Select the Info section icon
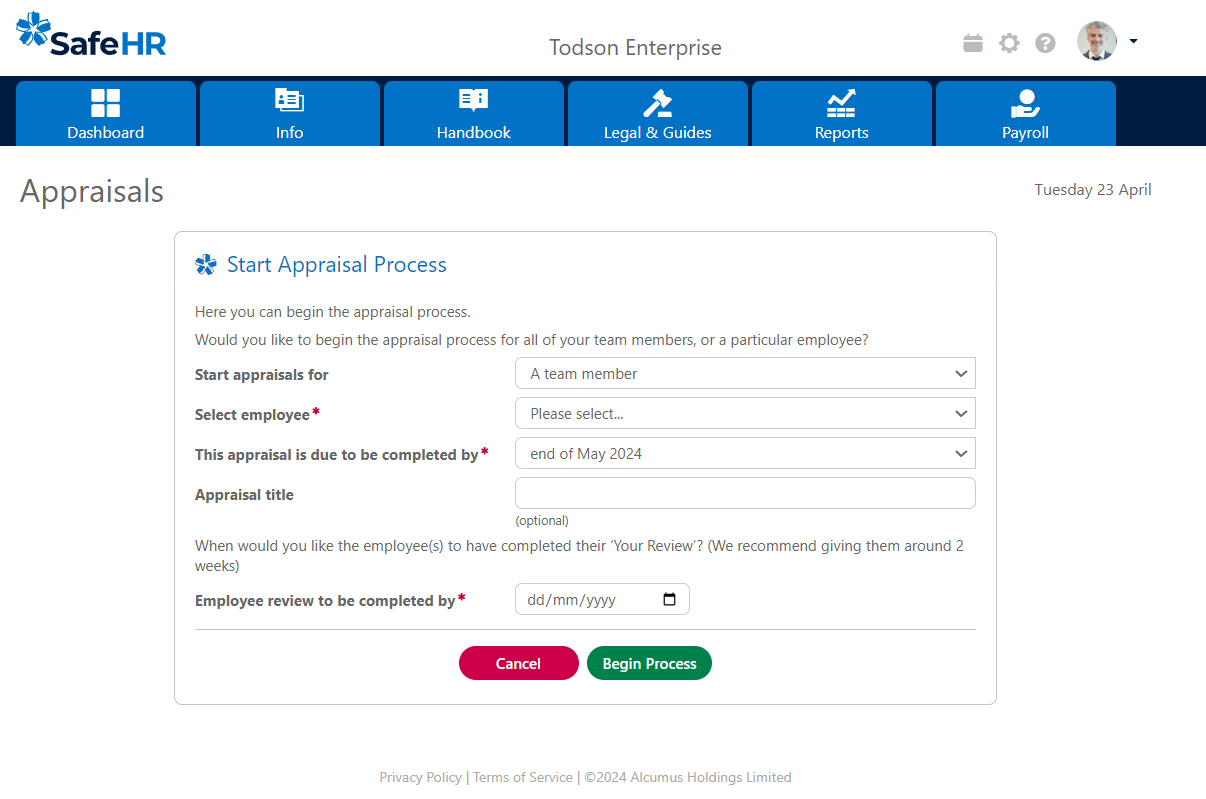The width and height of the screenshot is (1206, 799). tap(289, 100)
